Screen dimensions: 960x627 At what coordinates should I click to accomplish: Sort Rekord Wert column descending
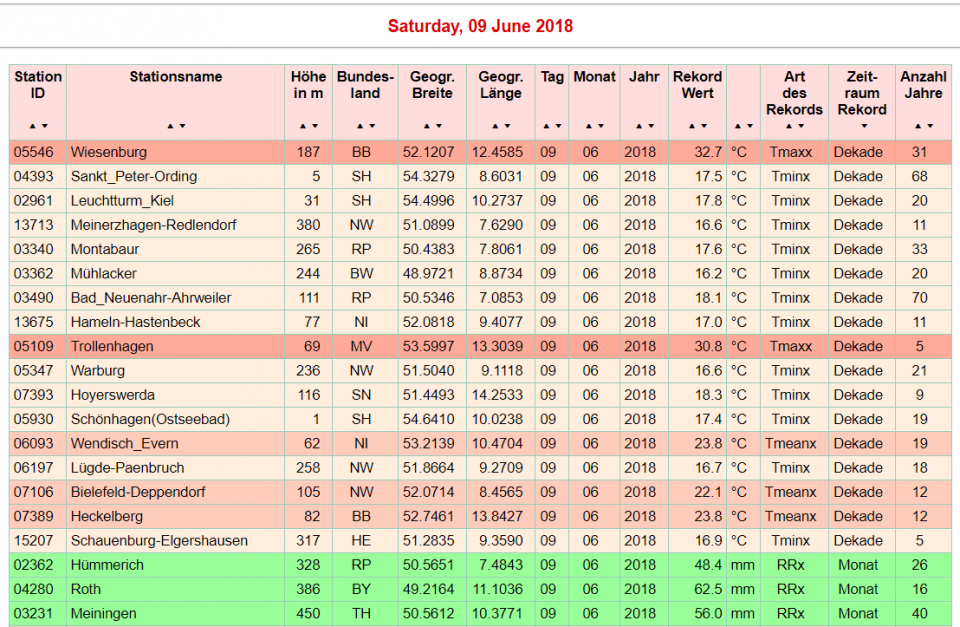(x=703, y=127)
